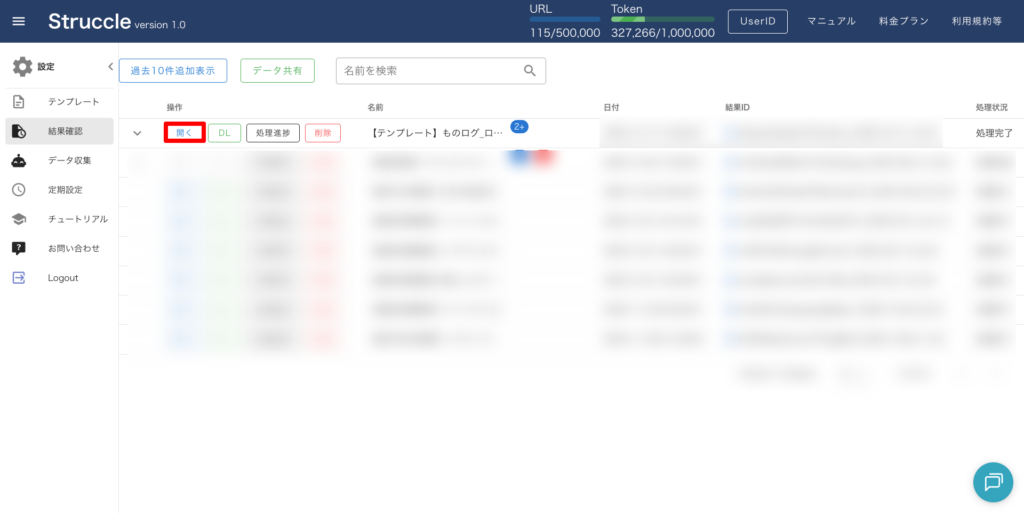Screen dimensions: 1024x513
Task: Click the Token usage progress bar
Action: (x=662, y=19)
